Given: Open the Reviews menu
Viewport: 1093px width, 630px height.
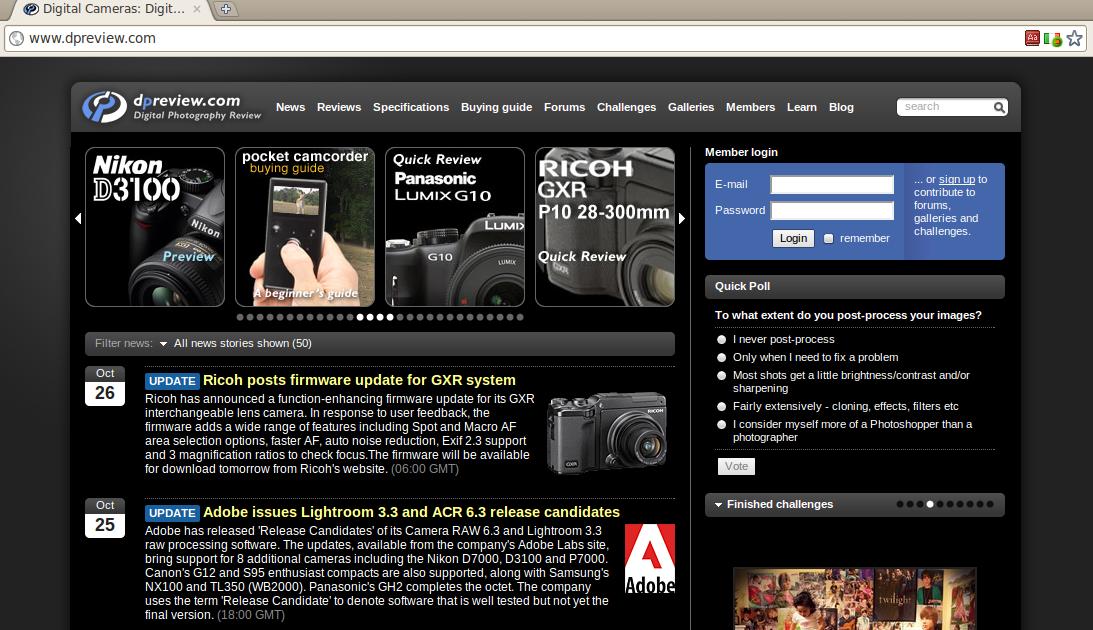Looking at the screenshot, I should coord(339,107).
